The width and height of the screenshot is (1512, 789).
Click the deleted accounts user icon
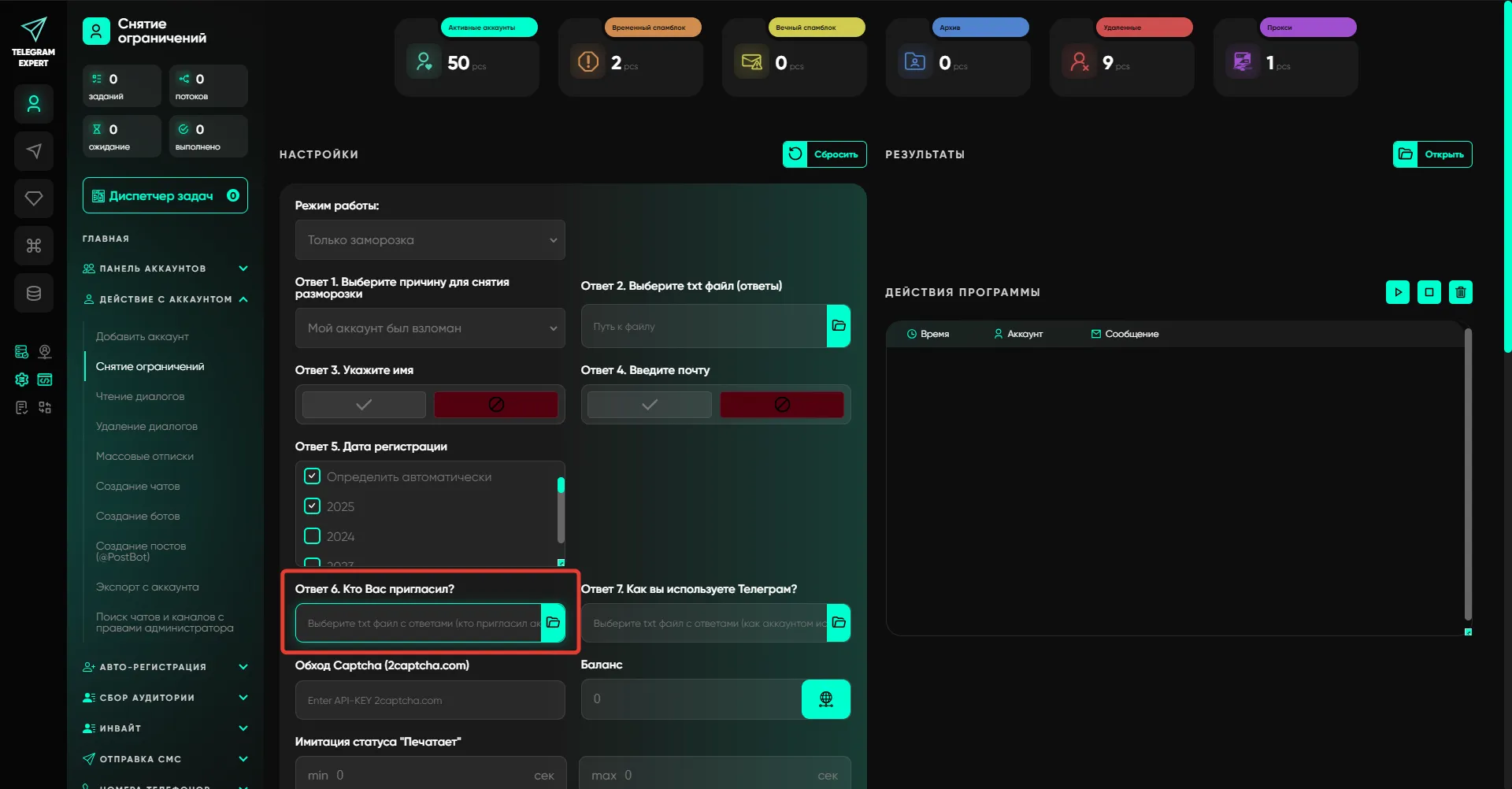click(x=1079, y=61)
